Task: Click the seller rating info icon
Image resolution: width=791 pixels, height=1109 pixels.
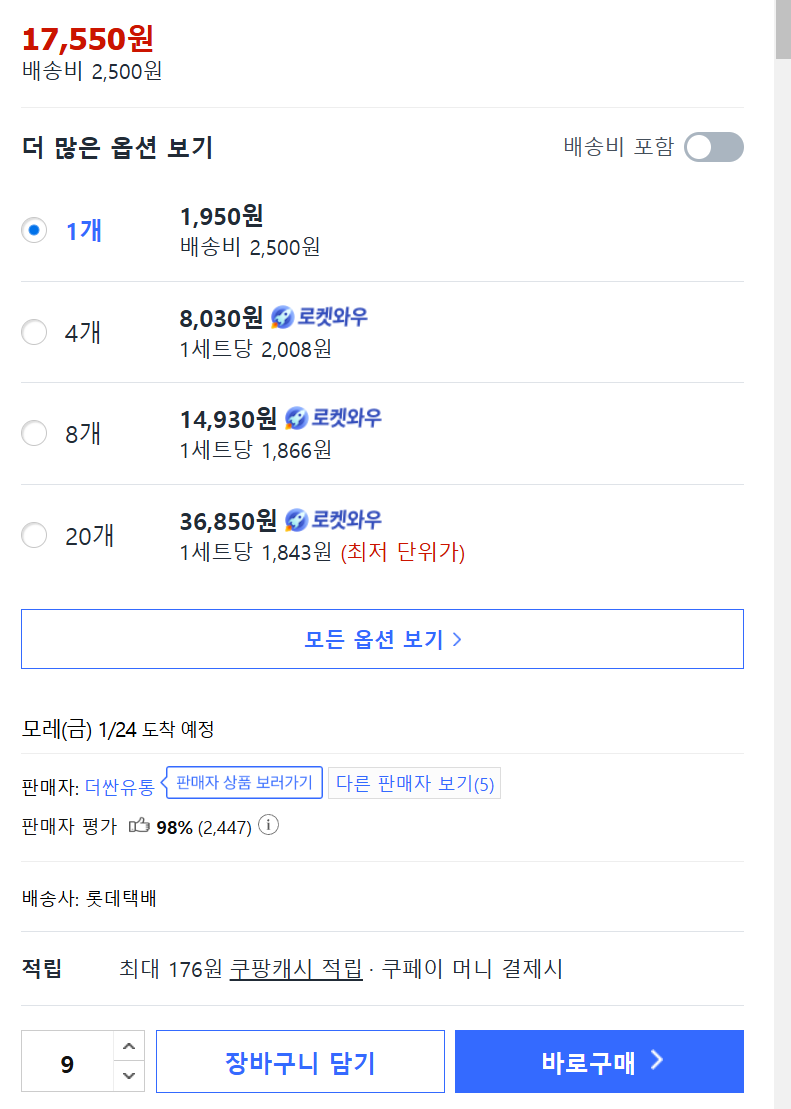Action: pyautogui.click(x=268, y=825)
